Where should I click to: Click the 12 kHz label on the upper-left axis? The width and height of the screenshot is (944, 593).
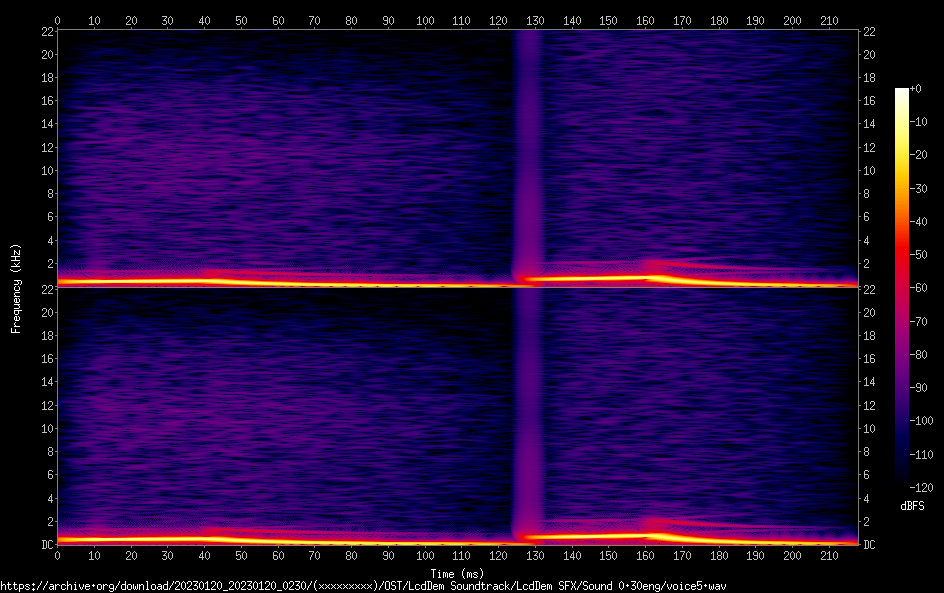46,147
